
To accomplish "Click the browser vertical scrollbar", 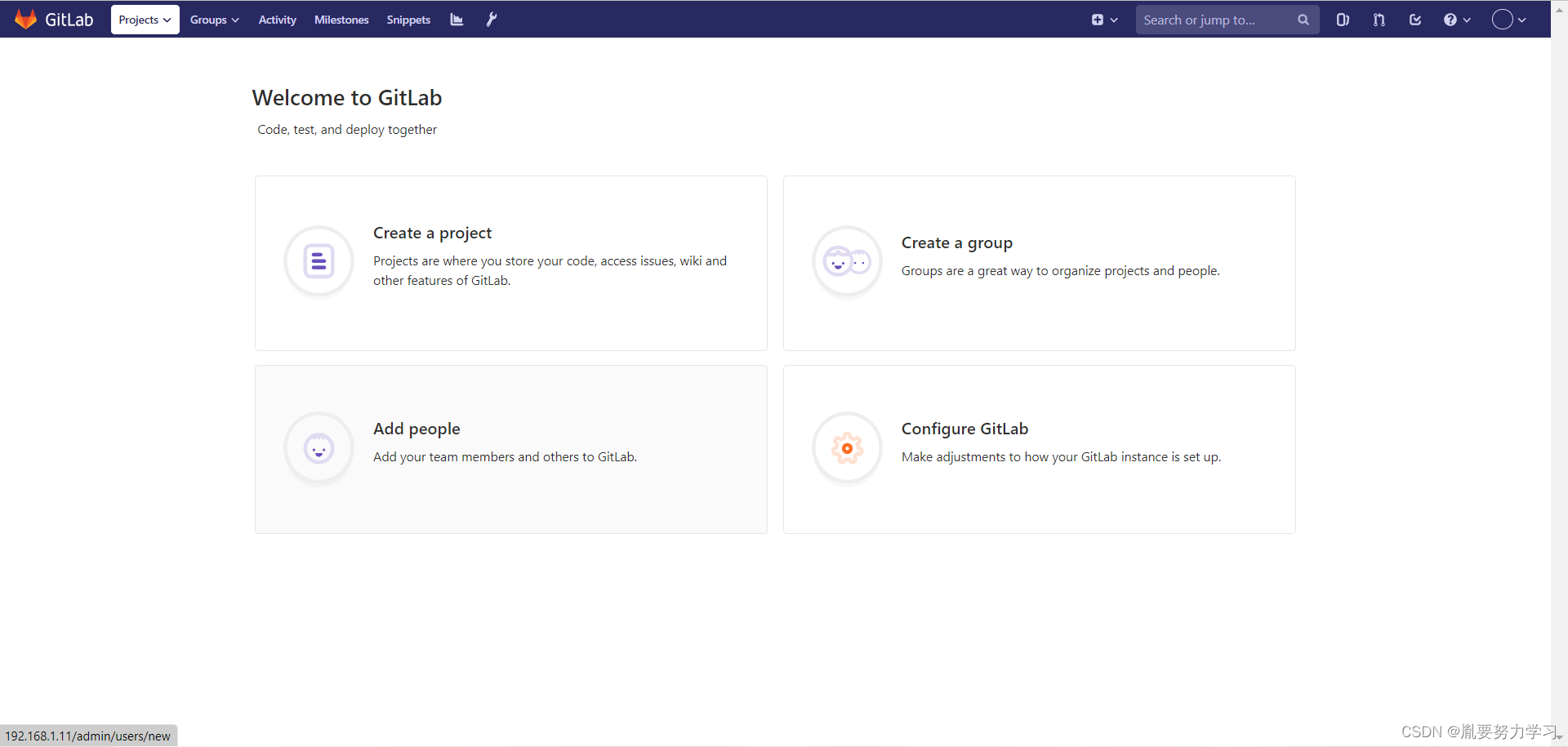I will (1559, 374).
